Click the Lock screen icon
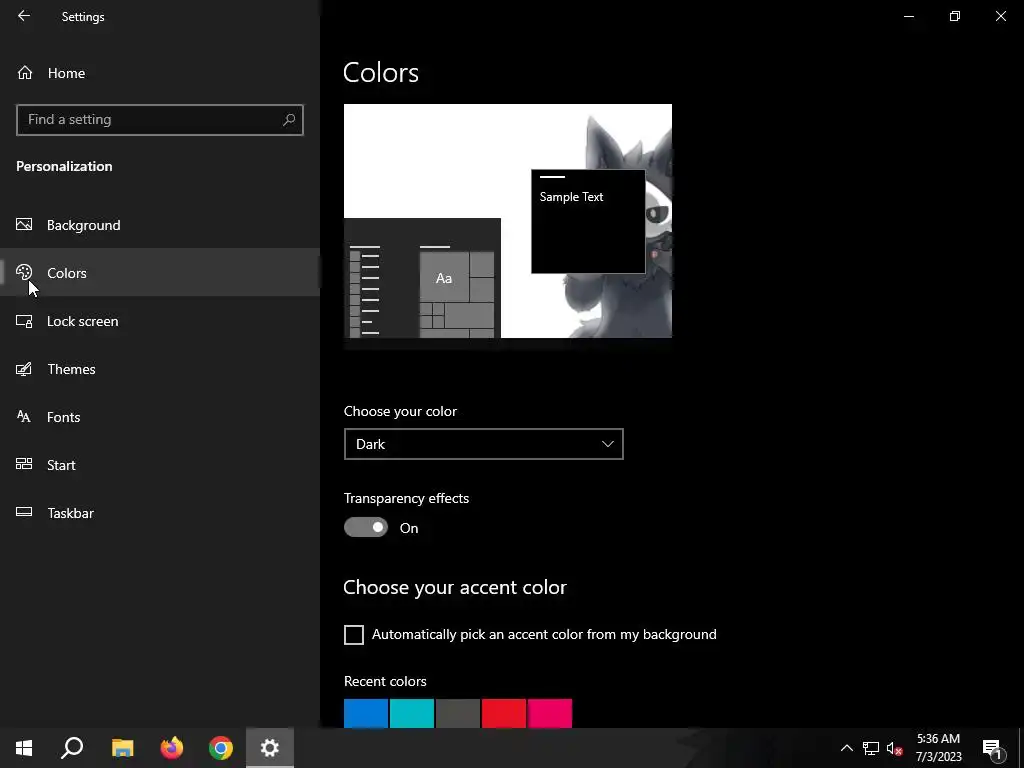The image size is (1024, 768). click(x=24, y=321)
